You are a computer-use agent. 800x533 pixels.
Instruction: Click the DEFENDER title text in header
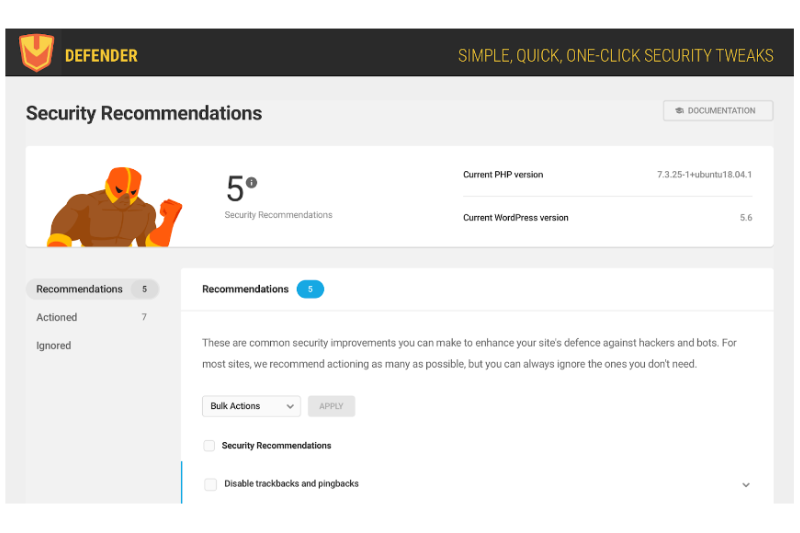tap(101, 56)
